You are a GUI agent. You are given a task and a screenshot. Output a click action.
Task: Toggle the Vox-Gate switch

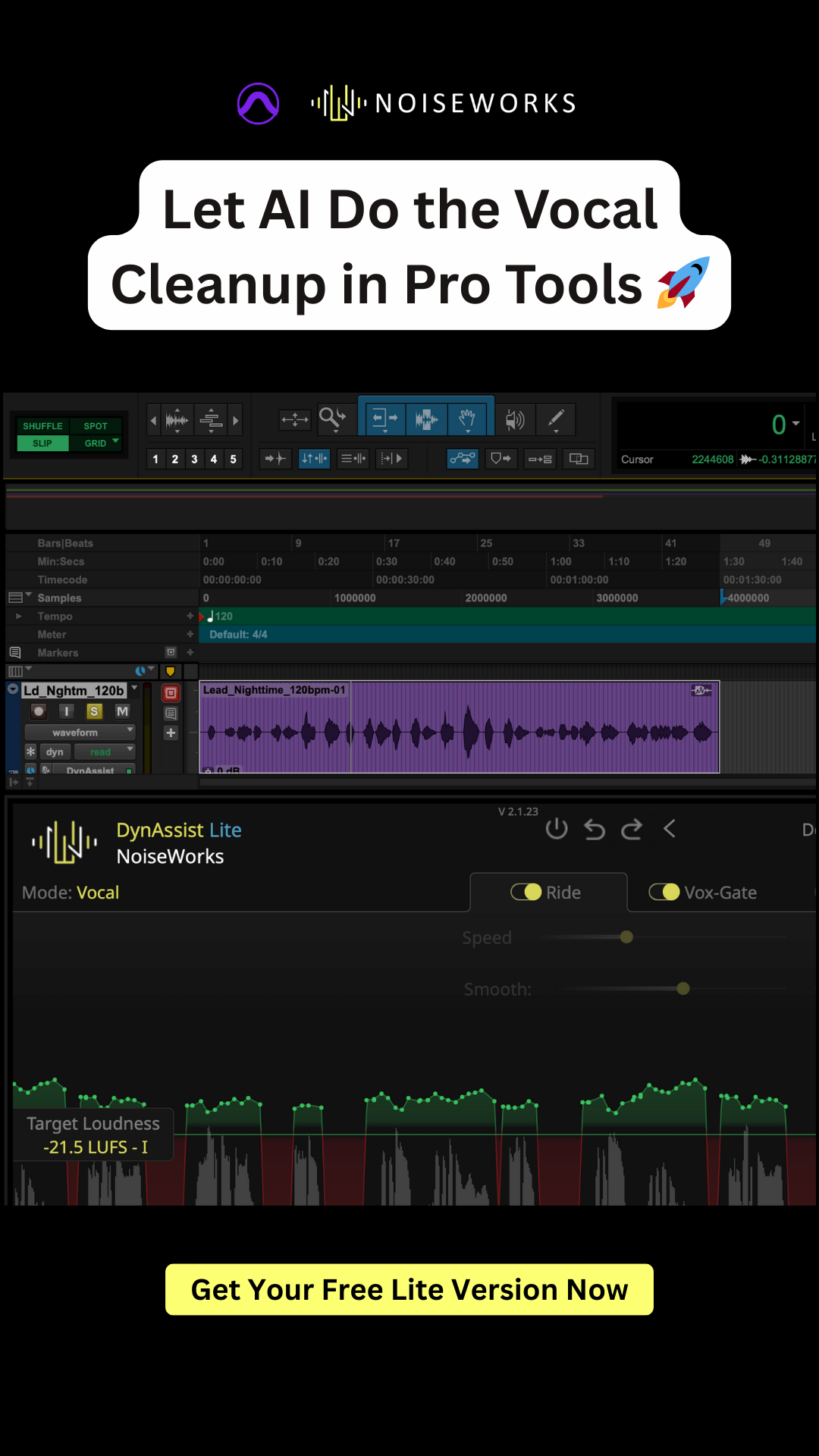coord(664,893)
